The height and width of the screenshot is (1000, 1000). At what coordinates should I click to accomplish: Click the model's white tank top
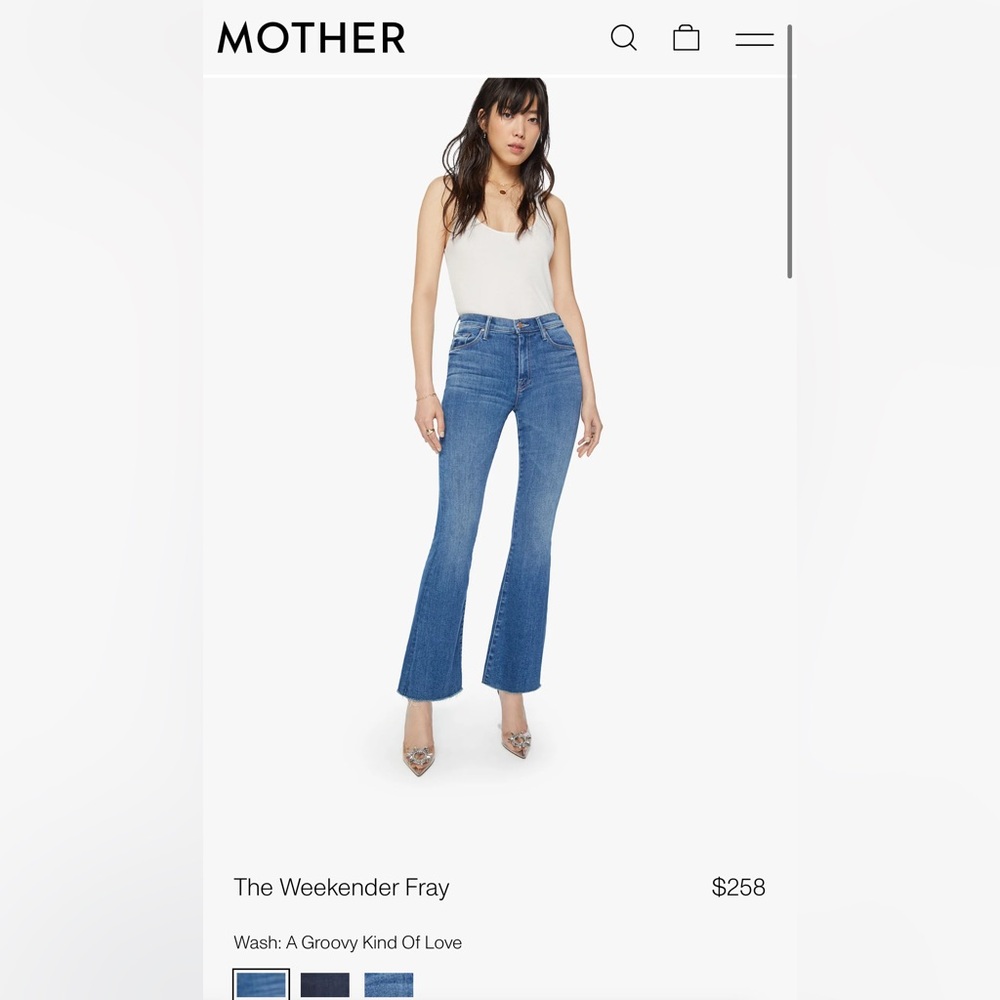499,261
